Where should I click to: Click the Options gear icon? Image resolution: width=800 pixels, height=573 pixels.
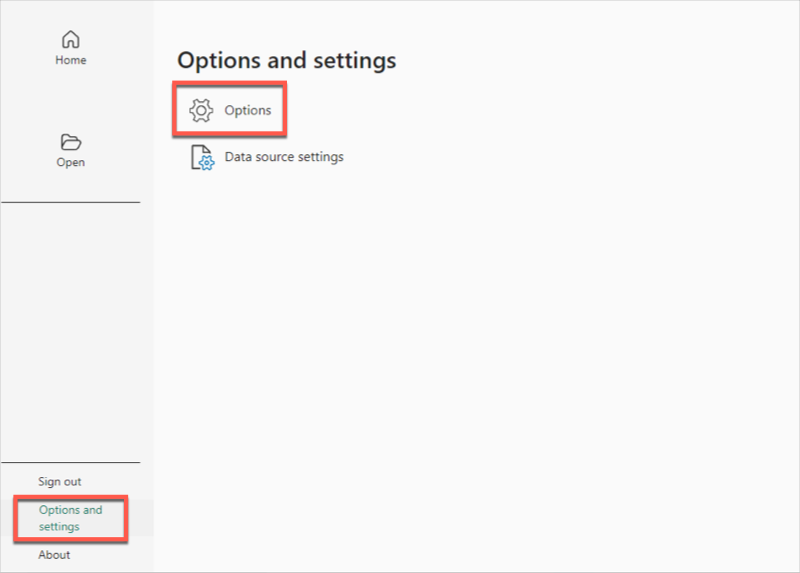tap(201, 110)
